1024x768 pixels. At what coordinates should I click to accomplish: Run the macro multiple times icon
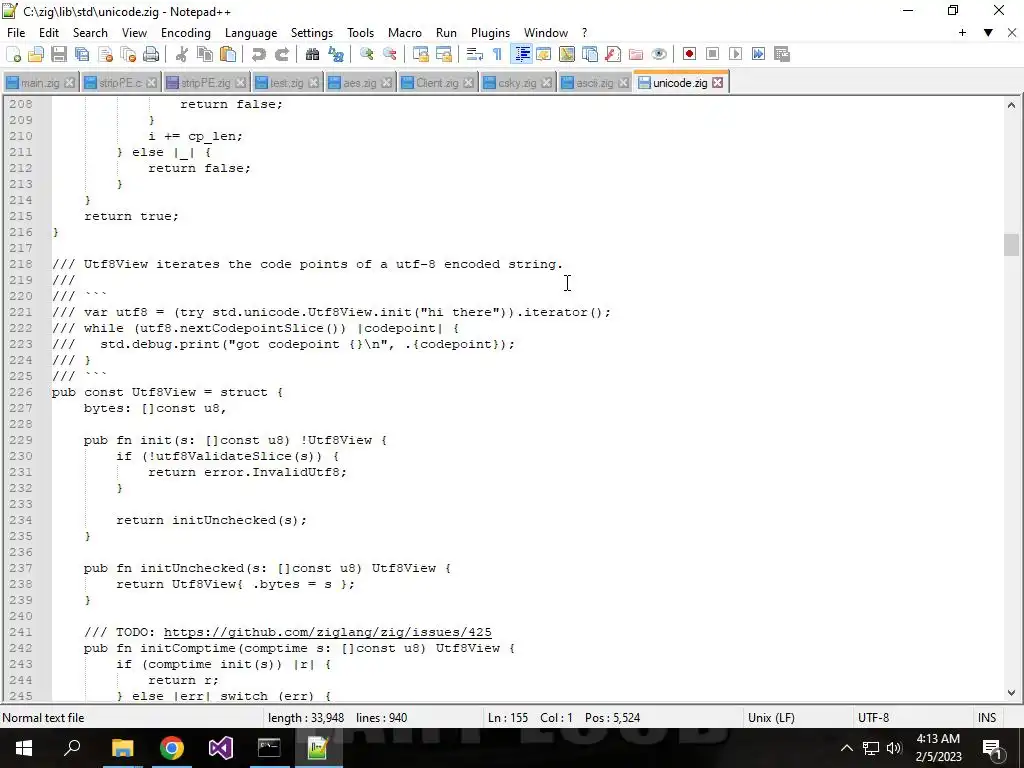pyautogui.click(x=758, y=54)
